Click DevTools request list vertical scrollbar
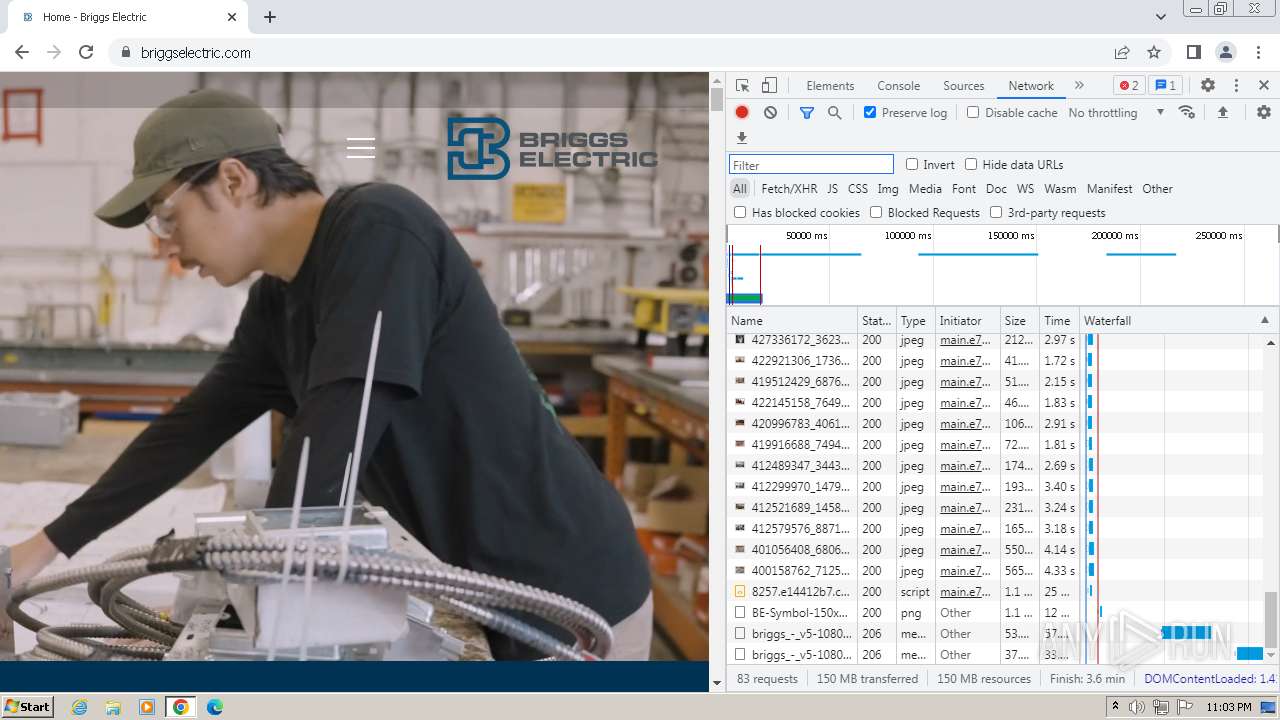The width and height of the screenshot is (1280, 720). [1271, 618]
